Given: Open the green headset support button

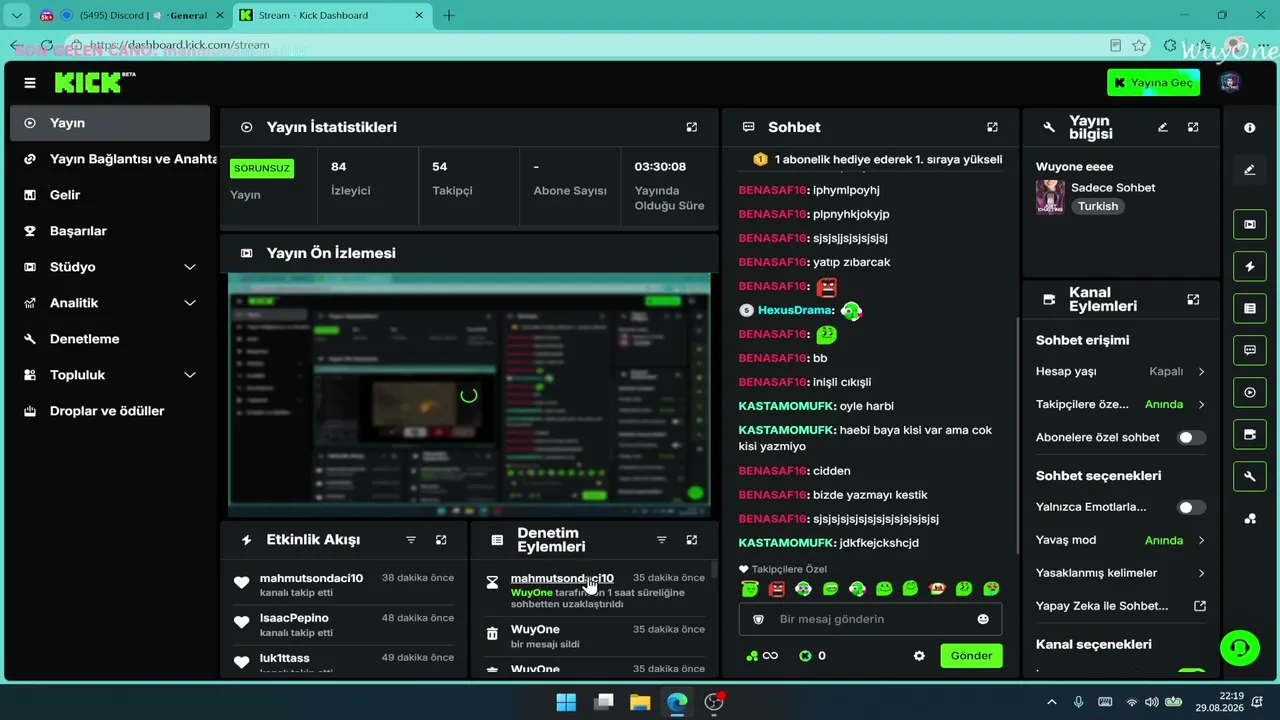Looking at the screenshot, I should (1240, 648).
